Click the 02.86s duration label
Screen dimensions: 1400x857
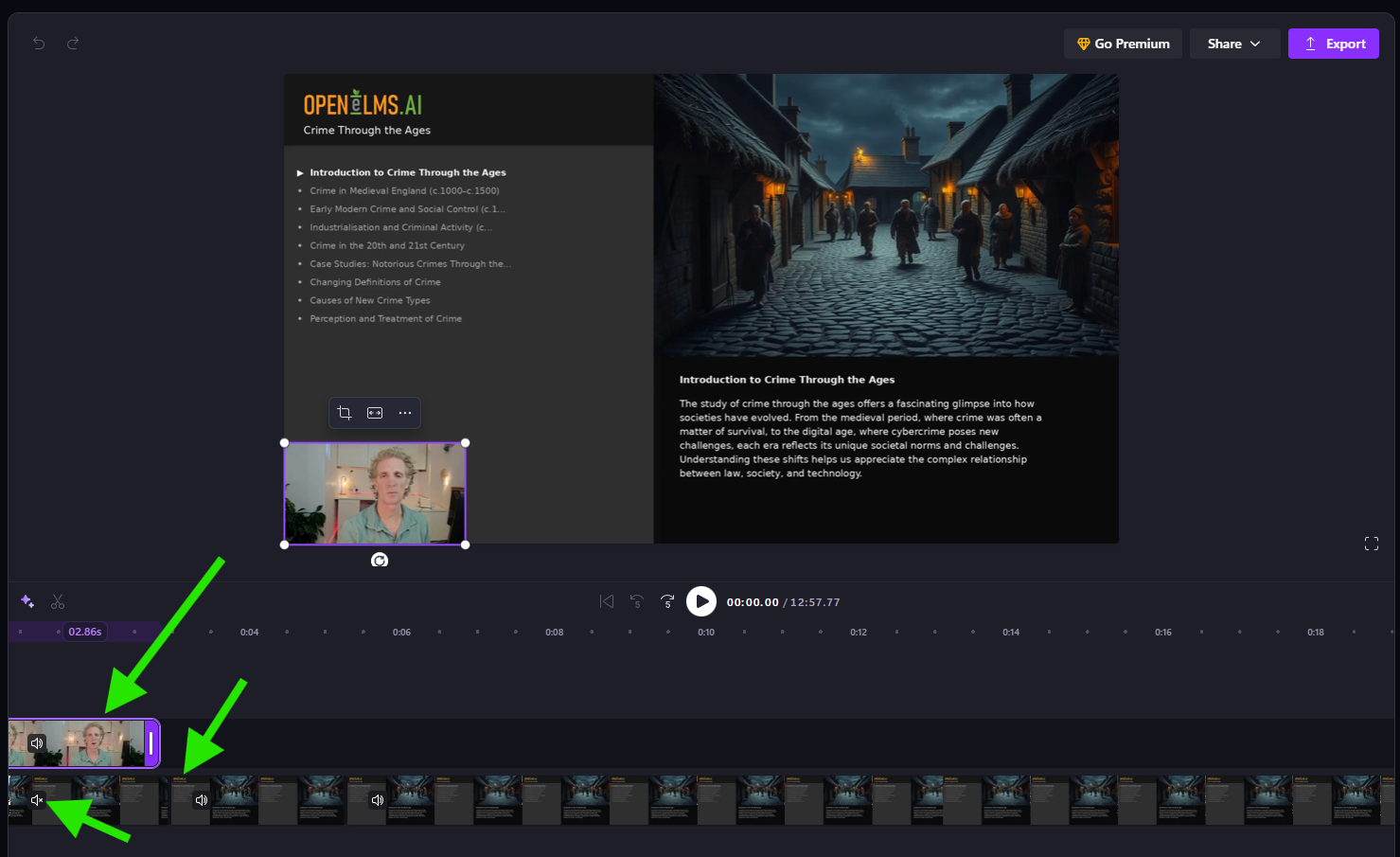[x=85, y=632]
